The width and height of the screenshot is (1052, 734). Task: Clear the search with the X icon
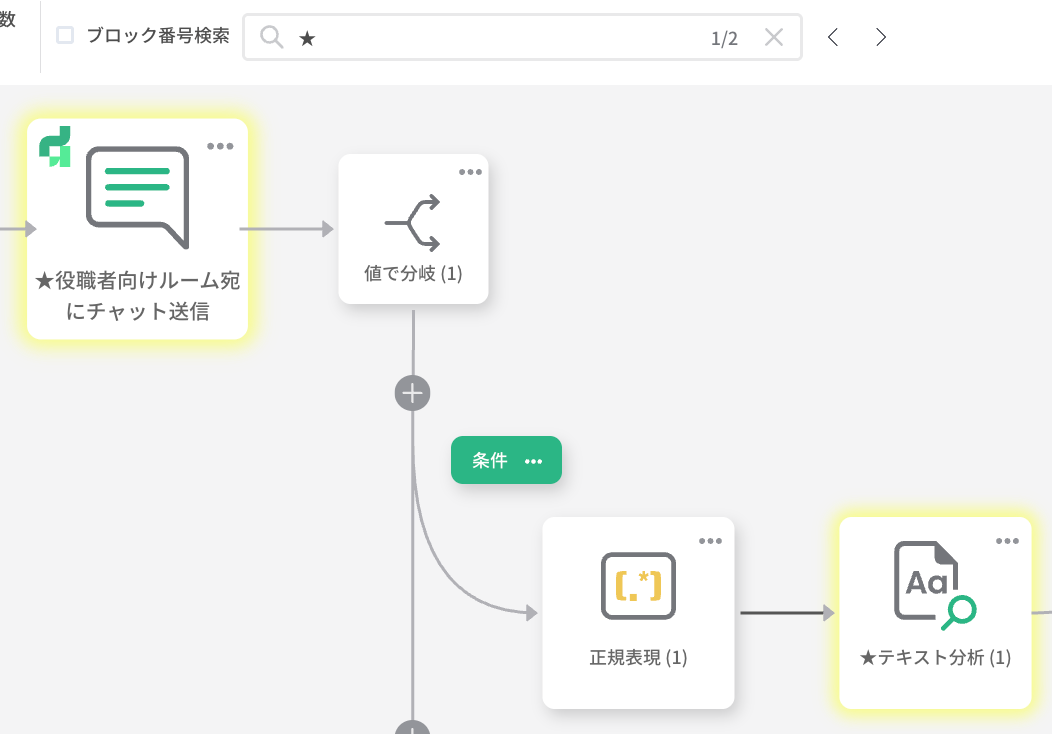click(773, 37)
